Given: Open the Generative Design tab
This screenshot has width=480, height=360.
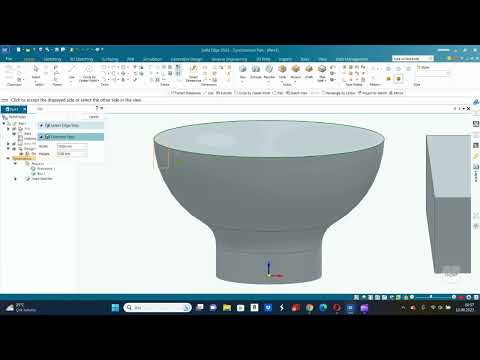Looking at the screenshot, I should tap(186, 59).
